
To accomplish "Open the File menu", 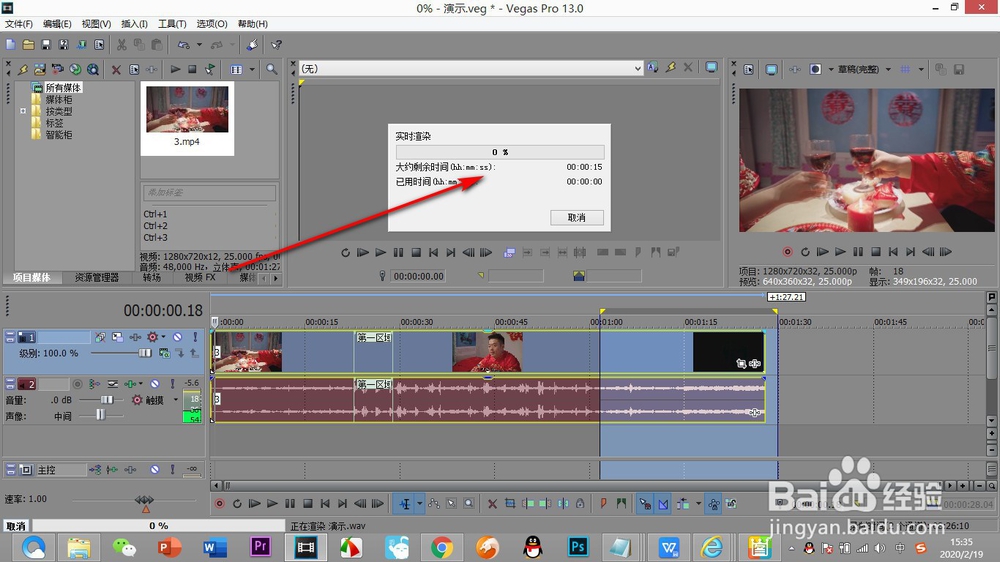I will (x=18, y=24).
